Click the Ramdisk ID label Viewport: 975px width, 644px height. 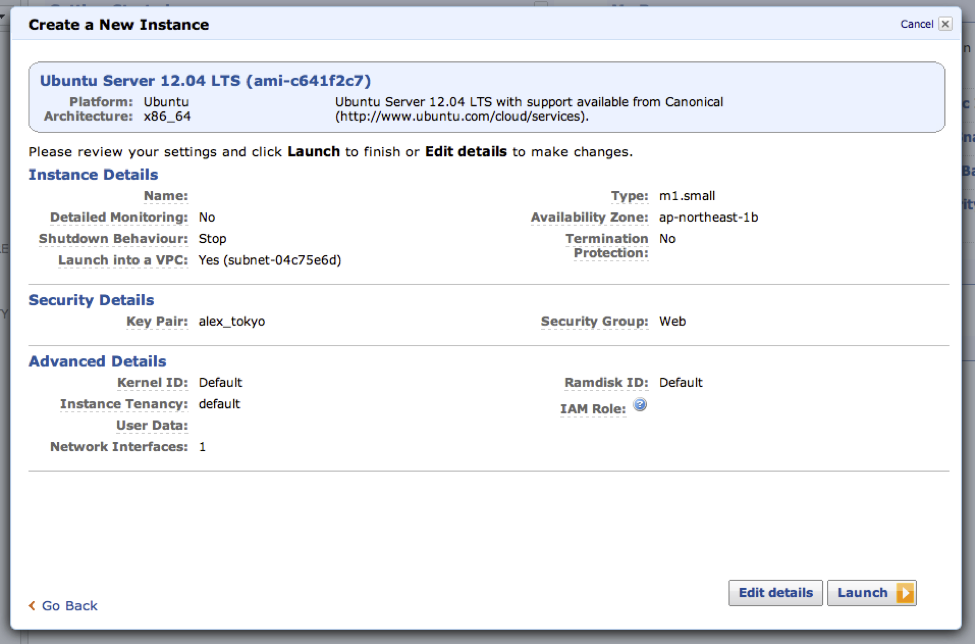pos(606,382)
